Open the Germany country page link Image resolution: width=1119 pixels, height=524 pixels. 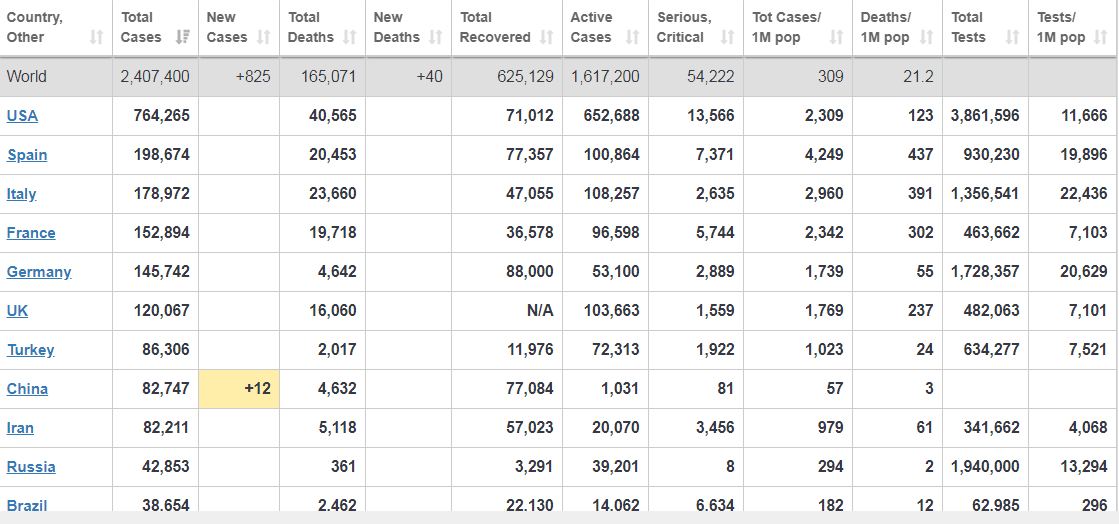[x=39, y=272]
